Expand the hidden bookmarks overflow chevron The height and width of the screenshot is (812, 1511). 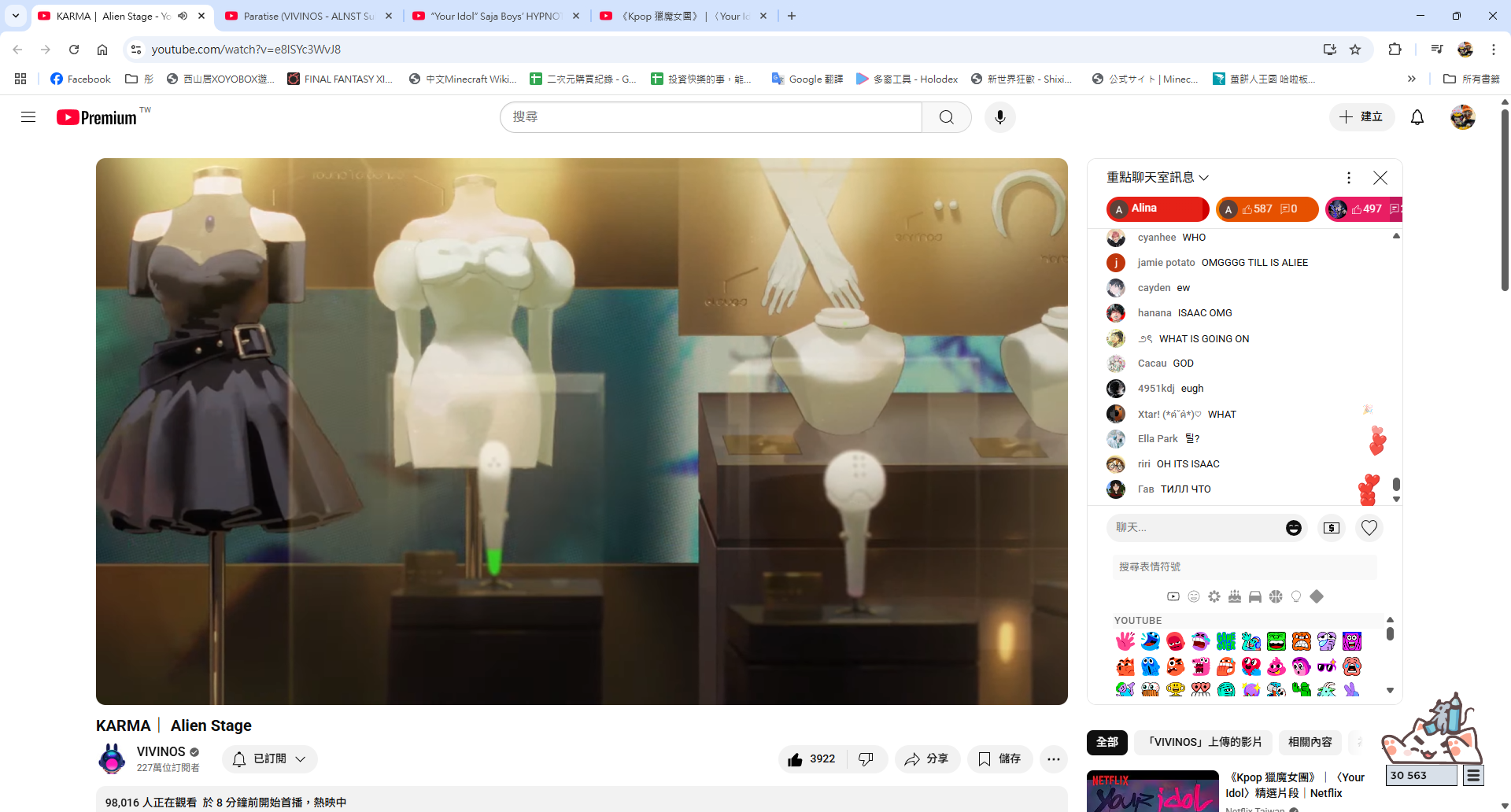pos(1412,79)
